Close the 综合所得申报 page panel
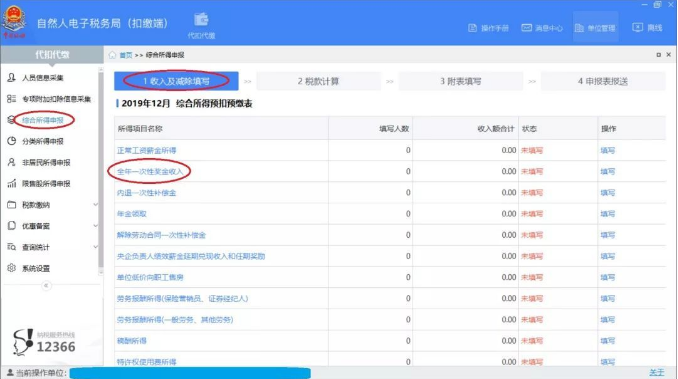Screen dimensions: 678x379 point(668,55)
